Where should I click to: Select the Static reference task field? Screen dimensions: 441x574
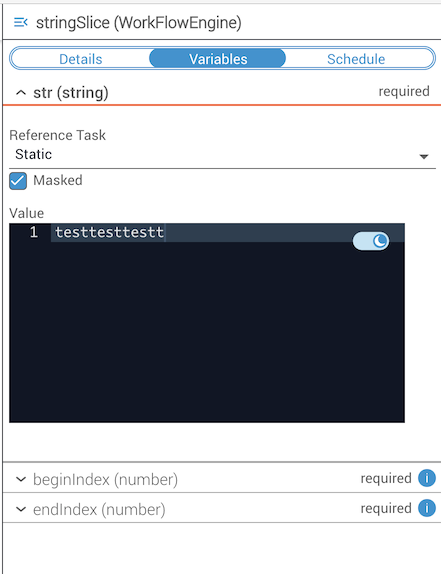(x=222, y=154)
